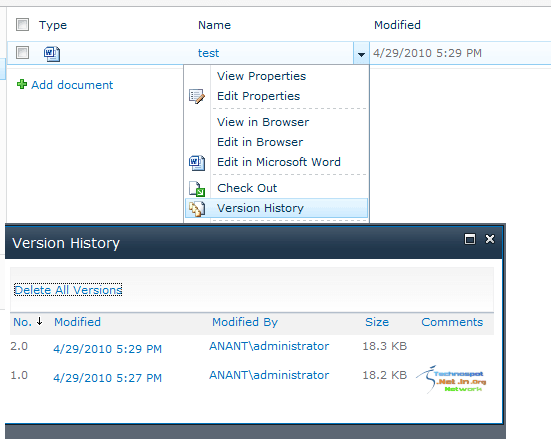Select View in Browser menu entry
This screenshot has height=440, width=551.
[x=263, y=122]
